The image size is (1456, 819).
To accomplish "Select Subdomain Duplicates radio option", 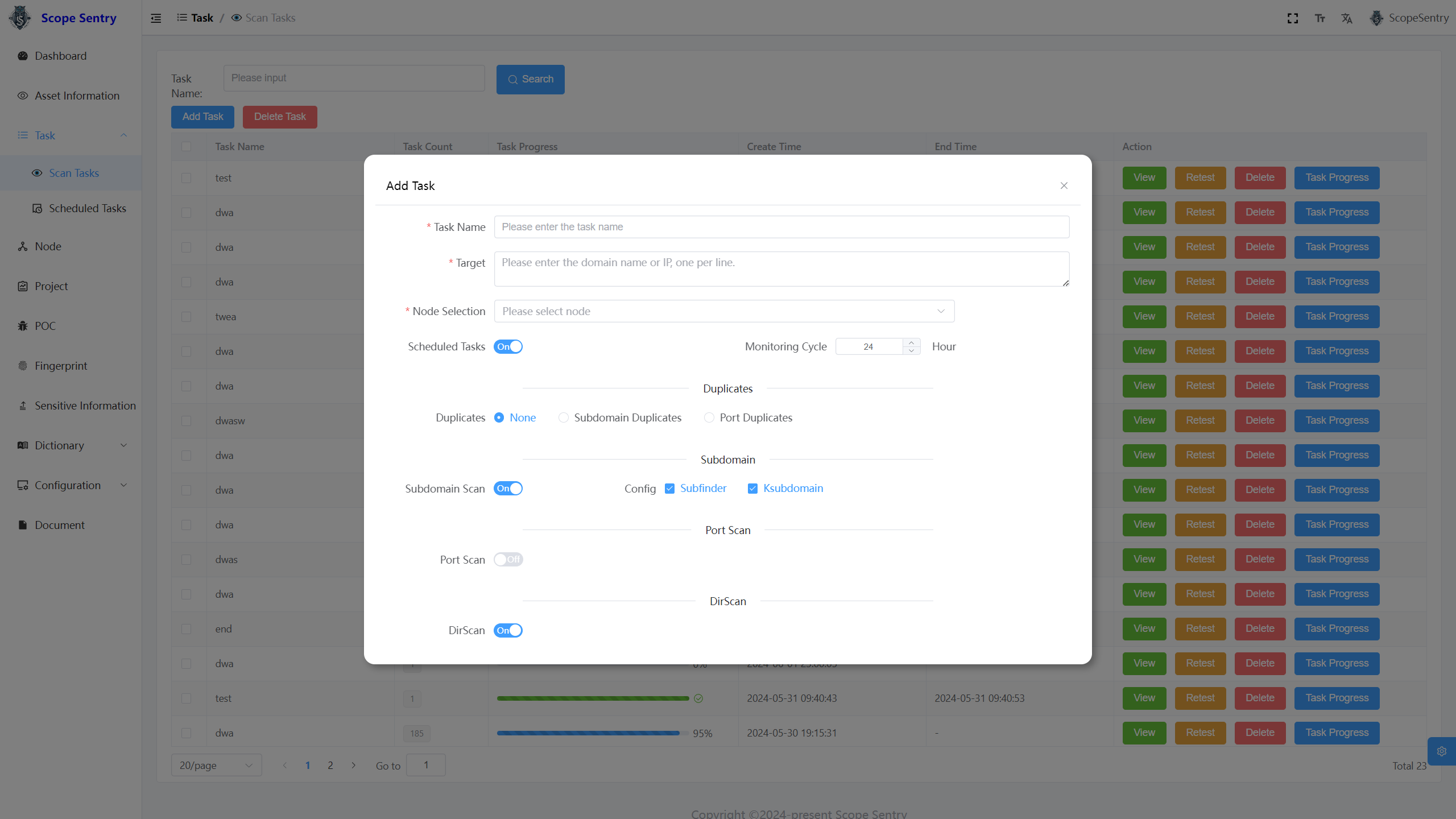I will (x=563, y=417).
